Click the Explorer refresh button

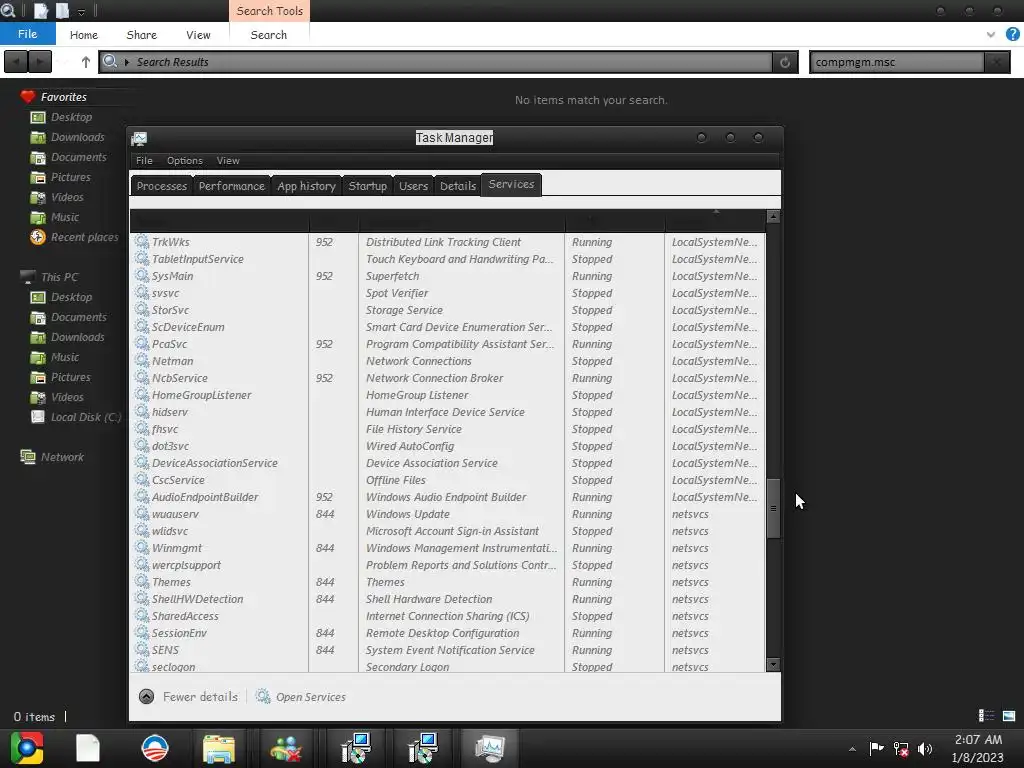(x=785, y=62)
